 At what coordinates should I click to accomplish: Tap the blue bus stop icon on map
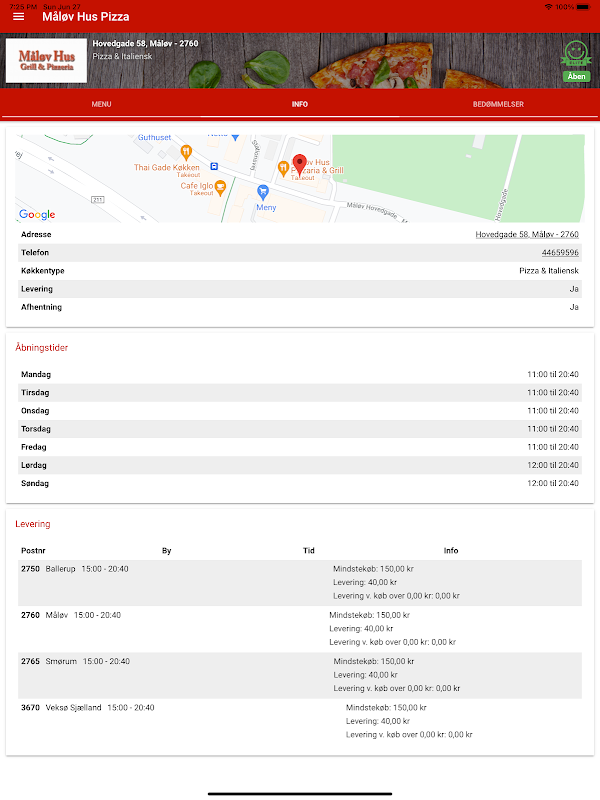click(214, 166)
